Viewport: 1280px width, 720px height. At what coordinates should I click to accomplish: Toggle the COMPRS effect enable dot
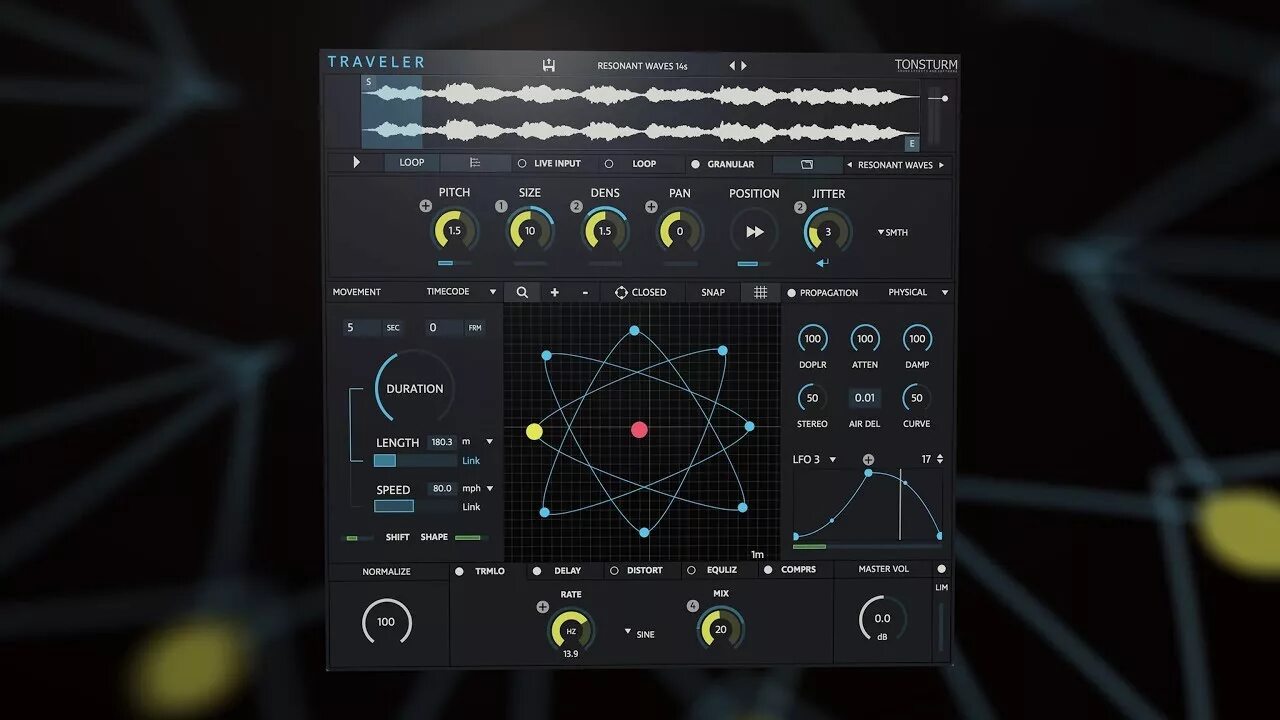tap(768, 570)
